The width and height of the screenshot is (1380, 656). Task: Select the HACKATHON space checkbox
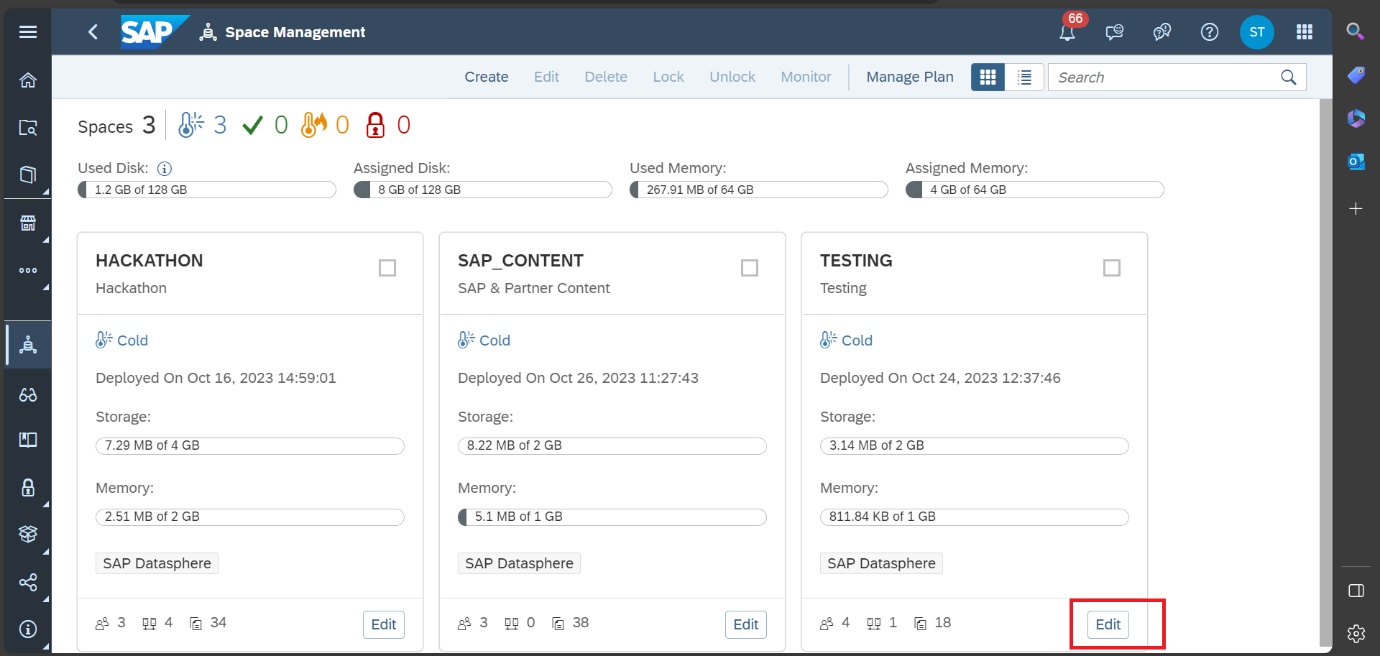click(387, 268)
